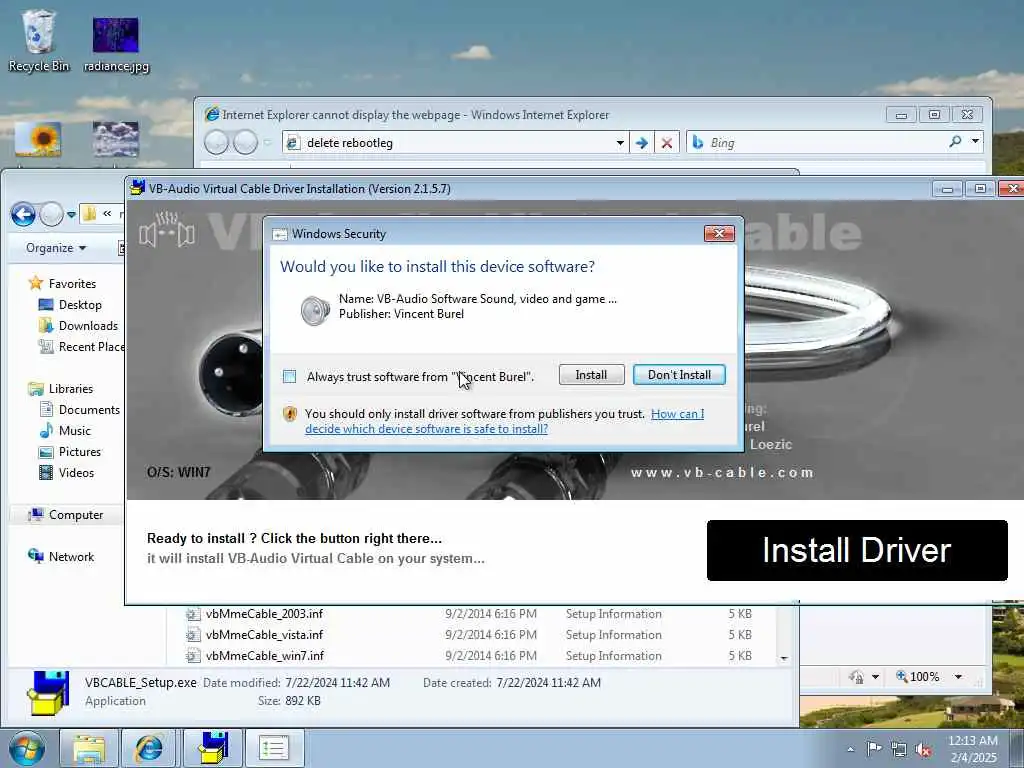Click the security shield warning icon
This screenshot has width=1024, height=768.
point(290,414)
